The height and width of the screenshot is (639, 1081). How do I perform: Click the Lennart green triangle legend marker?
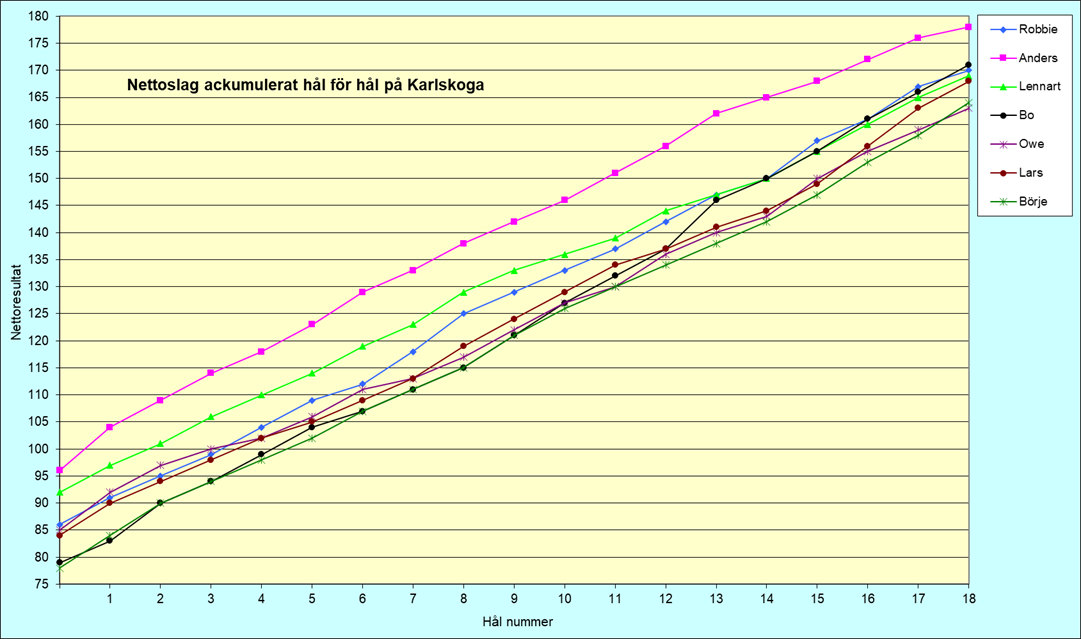(1003, 87)
